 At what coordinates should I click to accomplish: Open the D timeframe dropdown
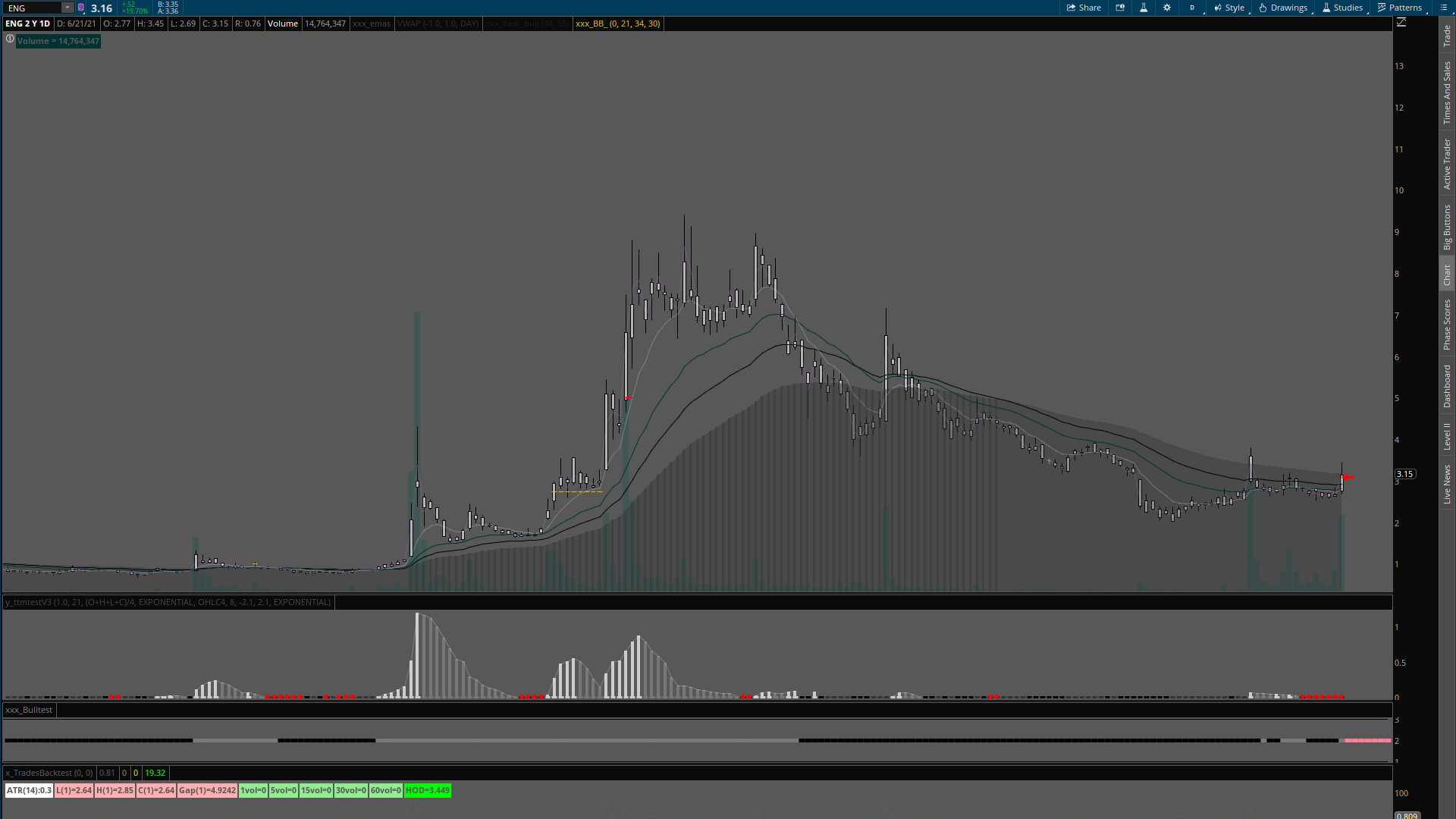pos(1193,8)
